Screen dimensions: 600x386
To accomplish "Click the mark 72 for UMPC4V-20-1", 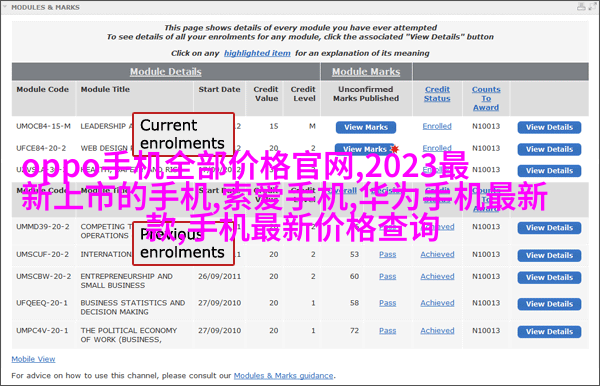I will pyautogui.click(x=354, y=331).
